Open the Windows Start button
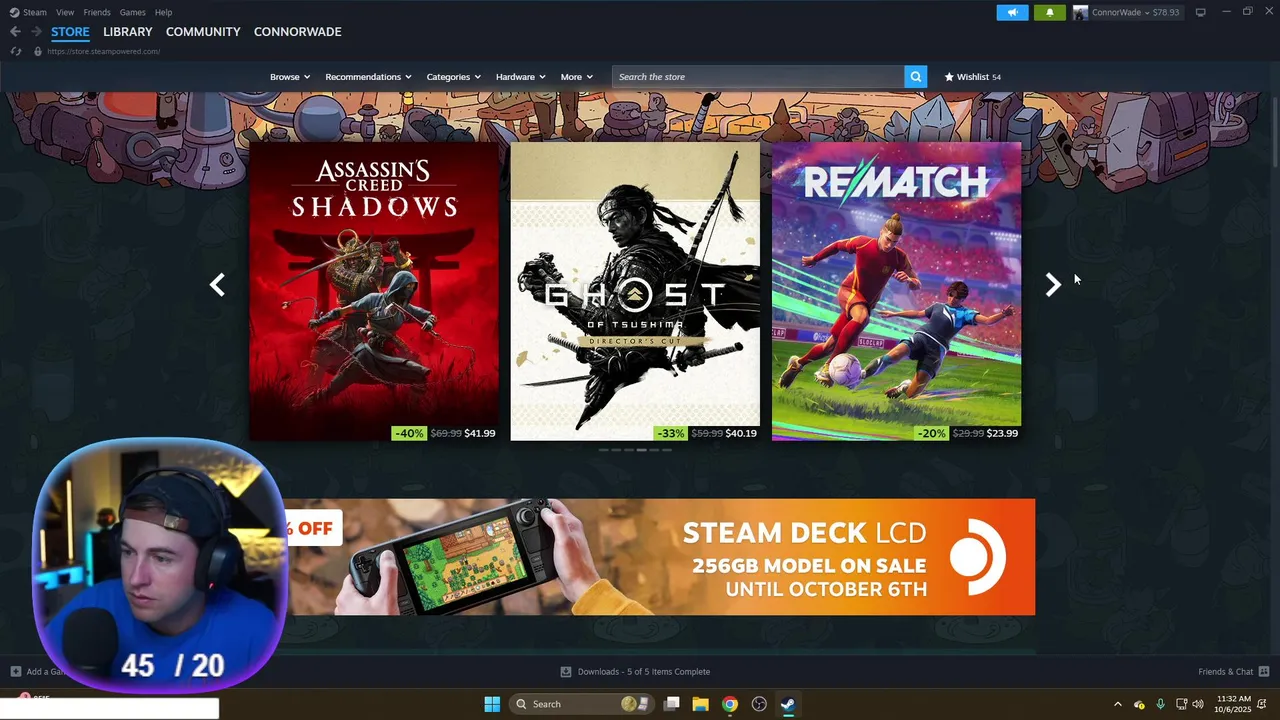The width and height of the screenshot is (1280, 720). (x=492, y=704)
